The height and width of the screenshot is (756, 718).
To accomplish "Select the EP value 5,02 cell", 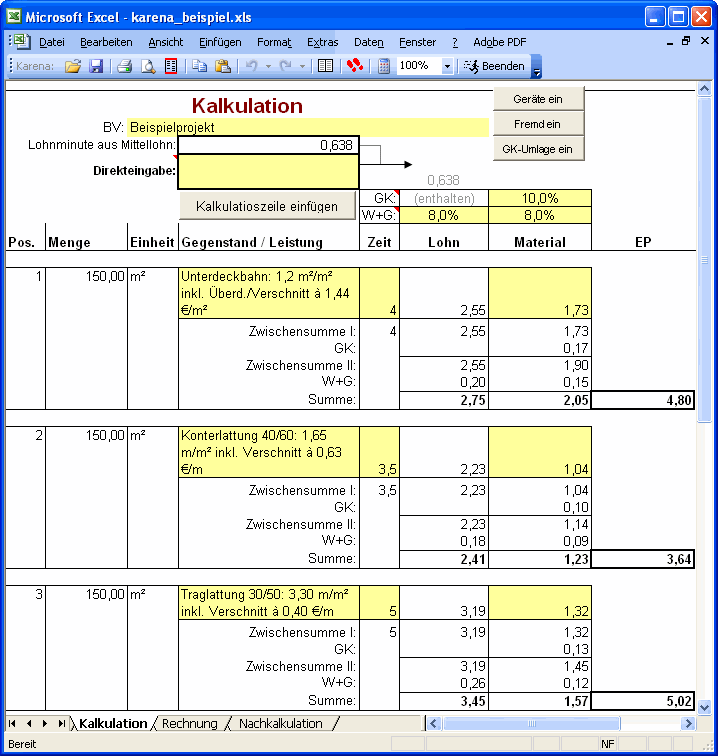I will pyautogui.click(x=643, y=701).
